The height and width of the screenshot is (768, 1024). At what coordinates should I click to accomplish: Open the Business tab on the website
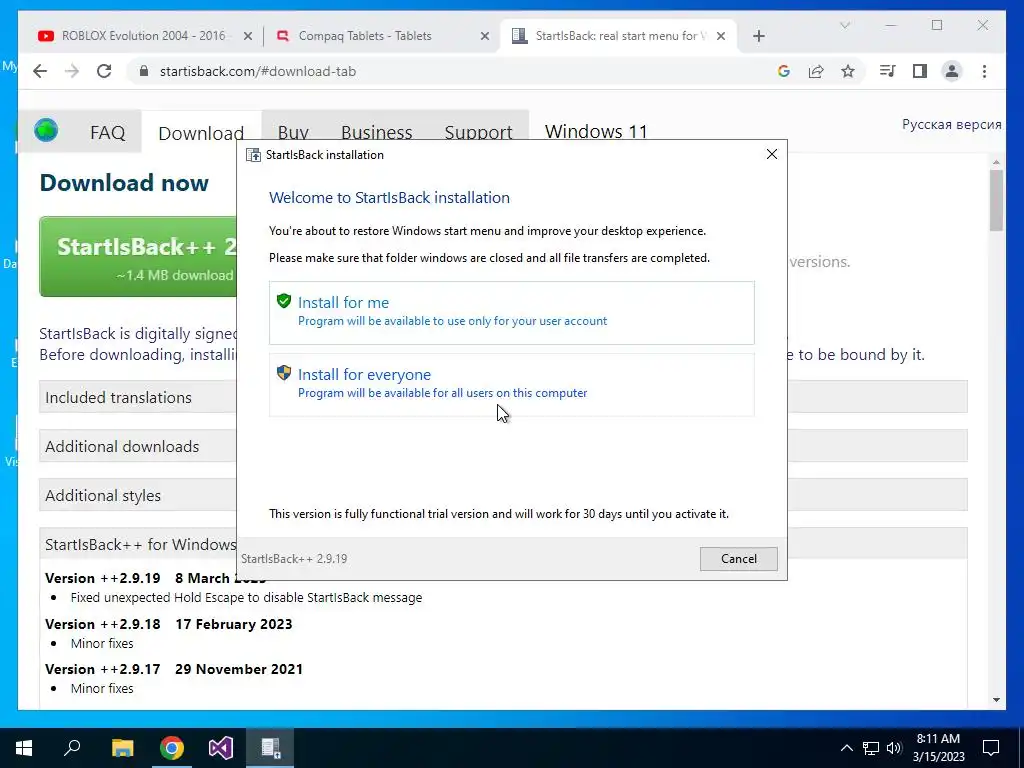tap(377, 131)
